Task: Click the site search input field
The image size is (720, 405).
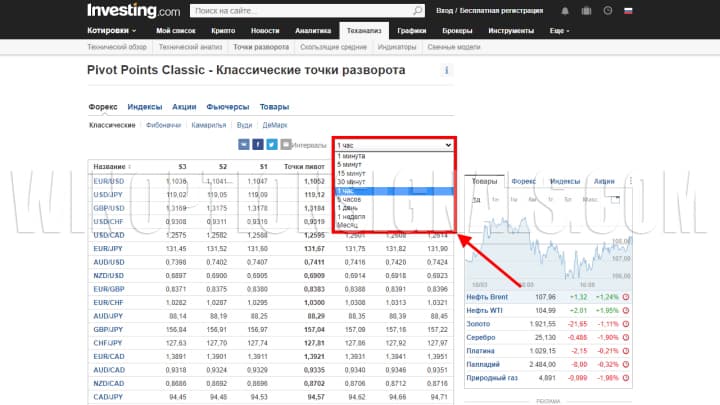Action: pos(301,11)
